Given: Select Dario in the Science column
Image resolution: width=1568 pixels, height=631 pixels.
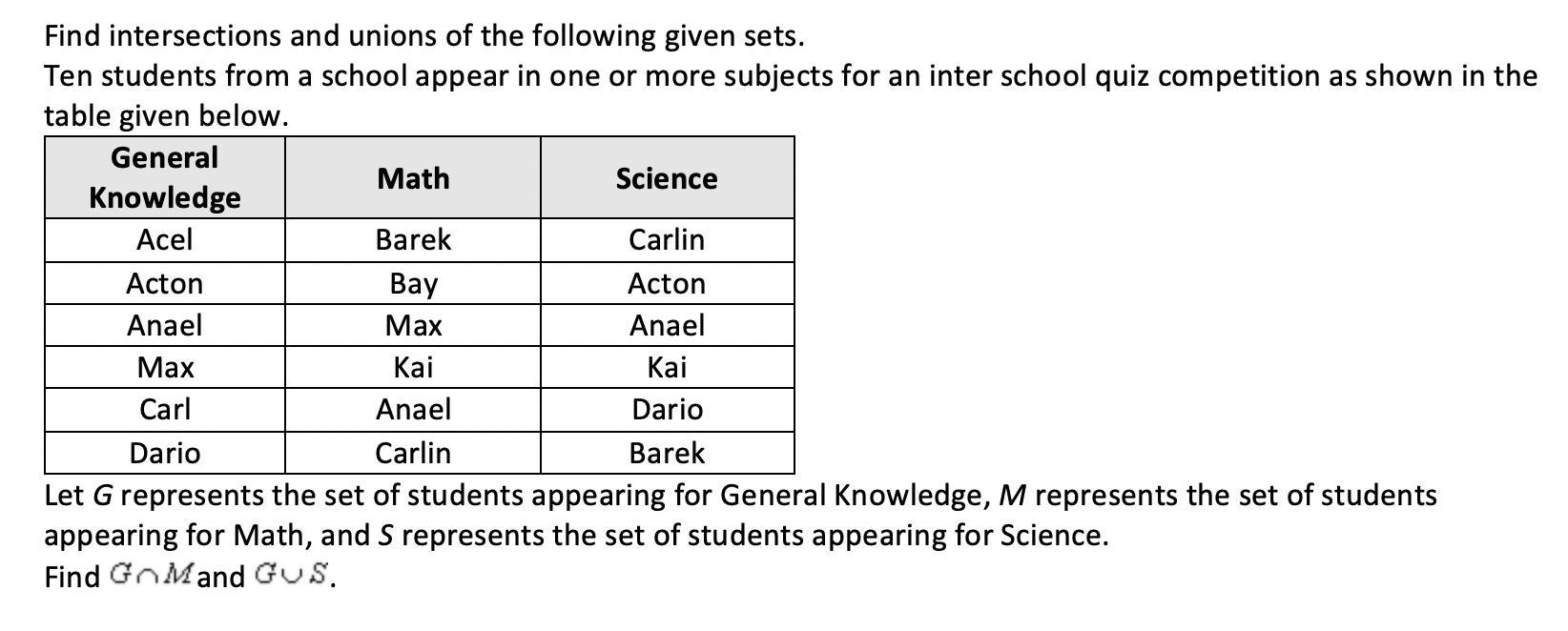Looking at the screenshot, I should tap(667, 409).
